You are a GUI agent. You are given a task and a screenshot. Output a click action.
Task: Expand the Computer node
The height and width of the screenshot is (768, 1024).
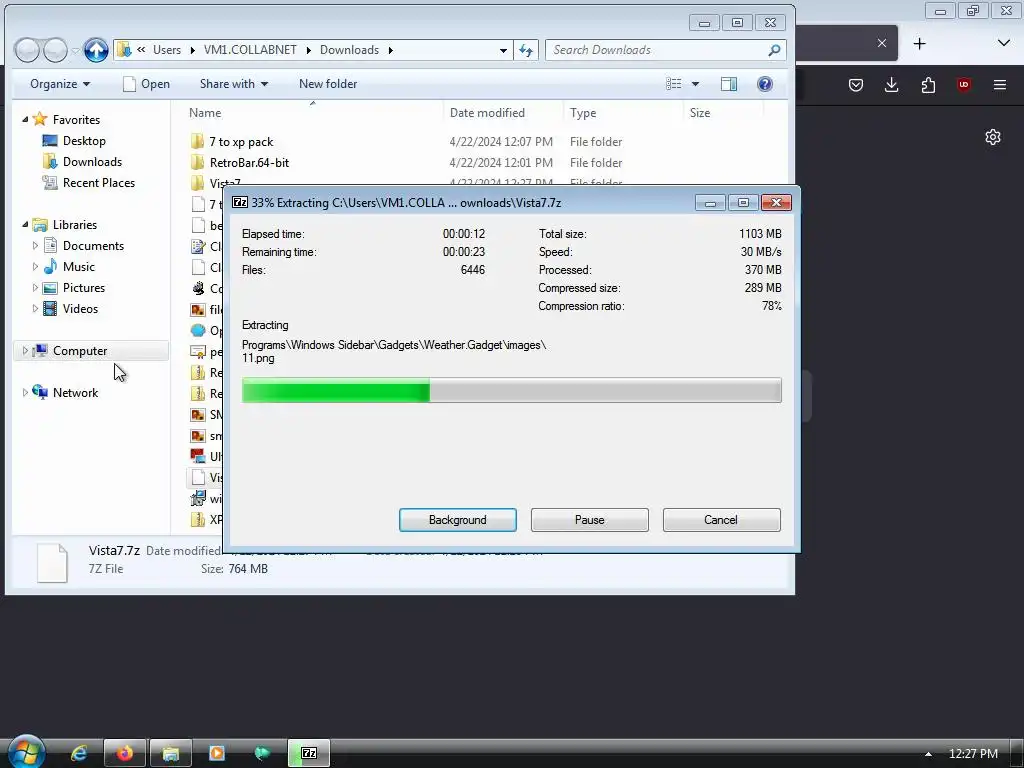[x=25, y=351]
